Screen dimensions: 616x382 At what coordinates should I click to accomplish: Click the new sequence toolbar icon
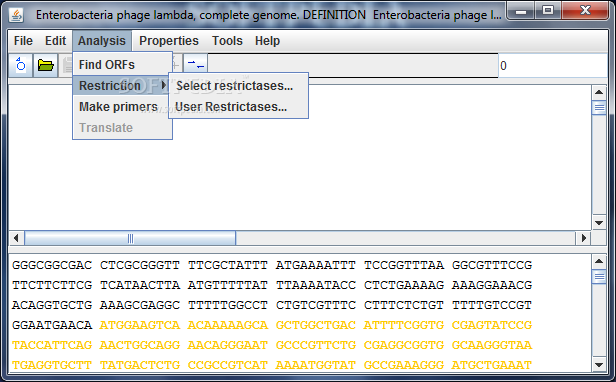pyautogui.click(x=21, y=65)
